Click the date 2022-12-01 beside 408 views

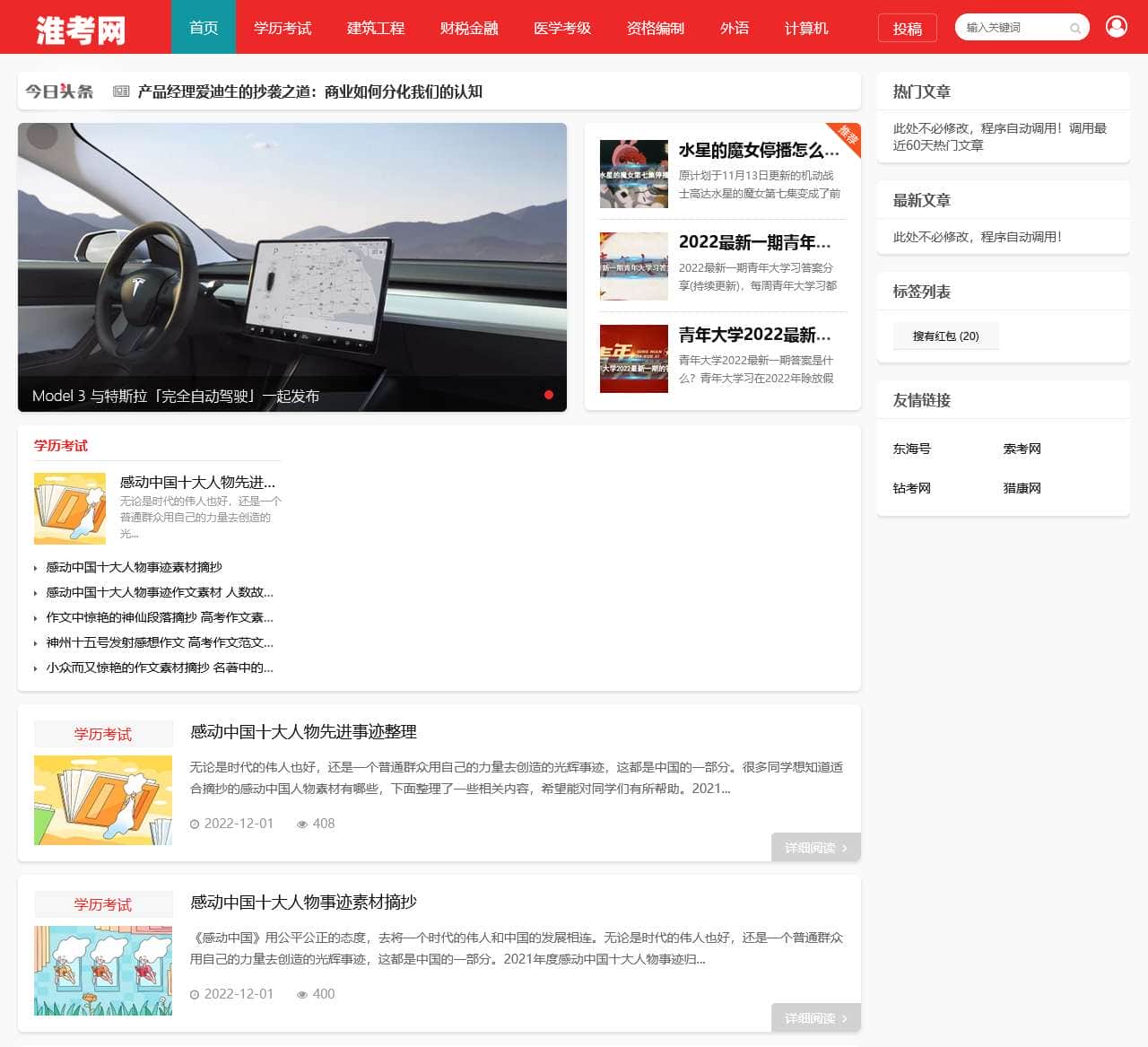click(239, 824)
